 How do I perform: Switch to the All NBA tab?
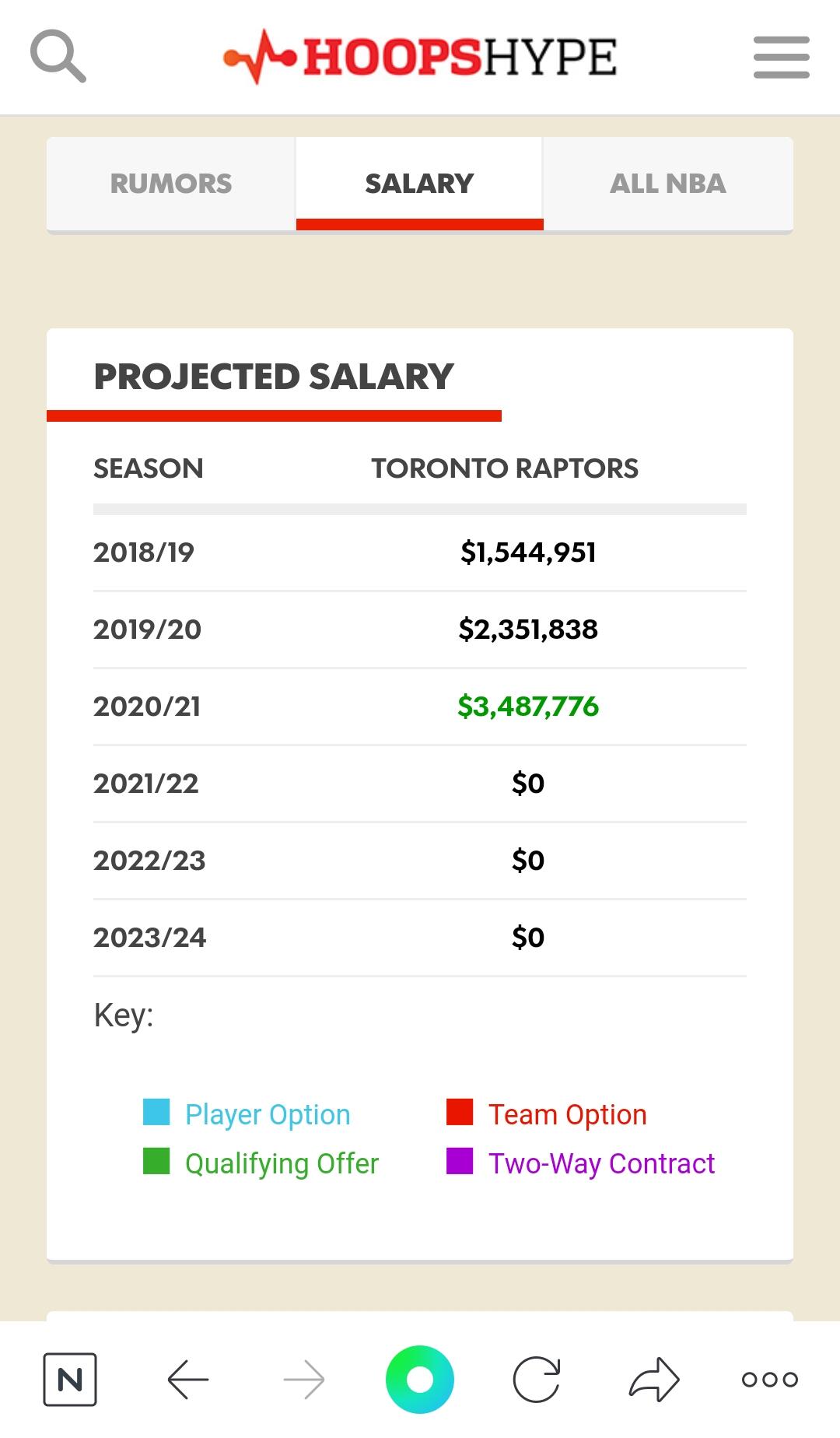pyautogui.click(x=667, y=184)
